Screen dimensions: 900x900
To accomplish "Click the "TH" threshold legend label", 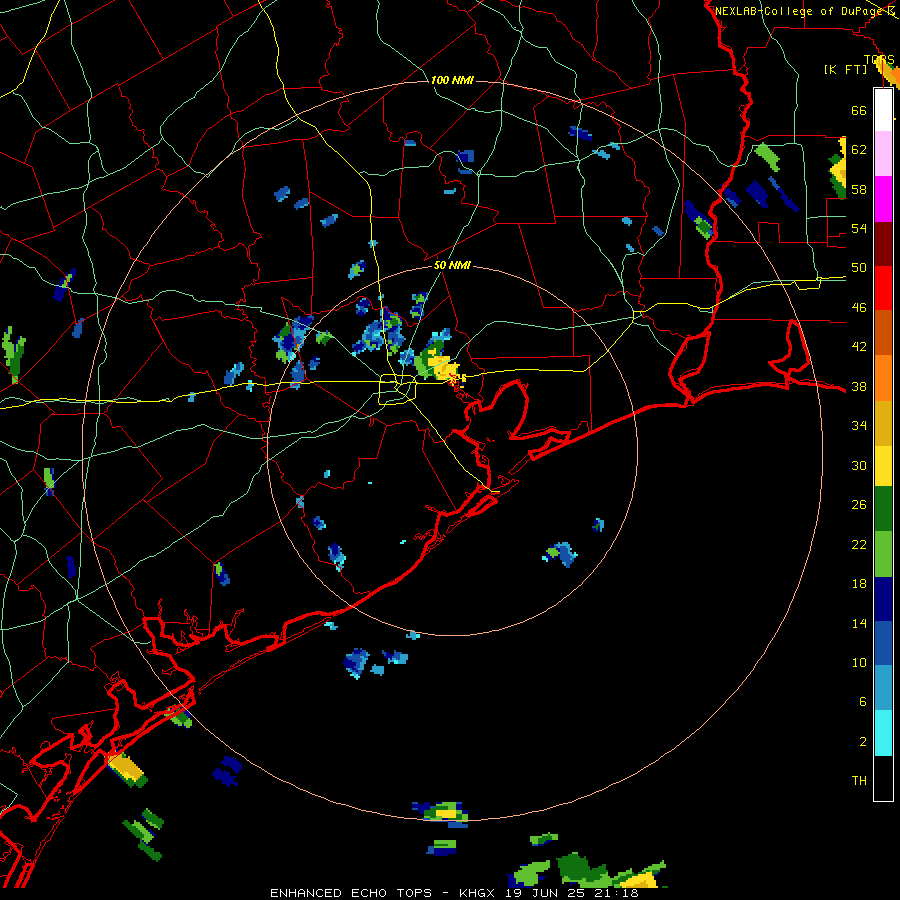I will click(x=859, y=781).
